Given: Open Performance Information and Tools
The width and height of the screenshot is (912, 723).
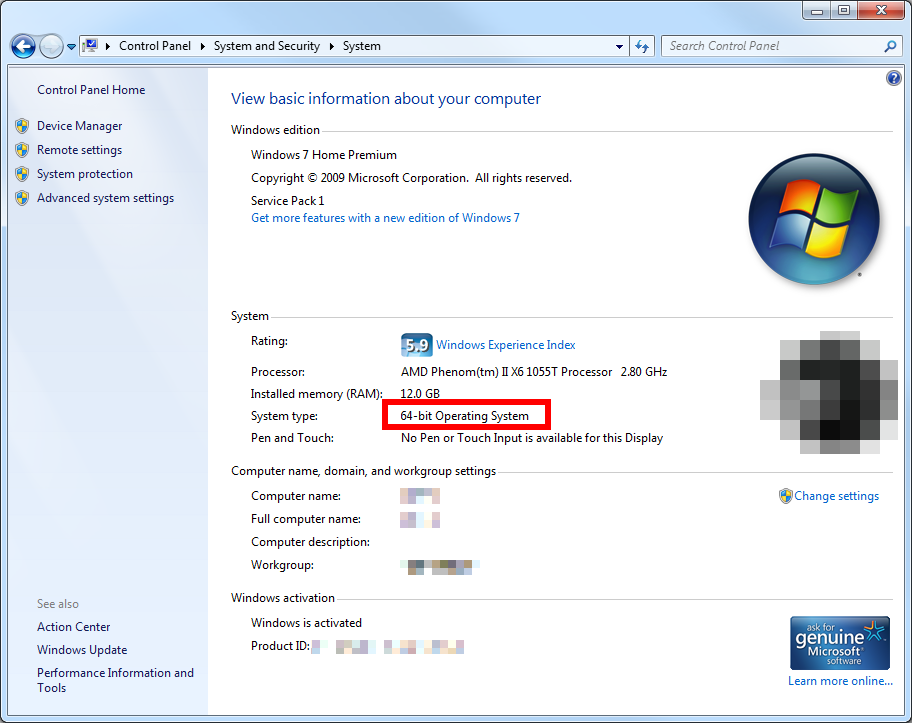Looking at the screenshot, I should pyautogui.click(x=115, y=680).
